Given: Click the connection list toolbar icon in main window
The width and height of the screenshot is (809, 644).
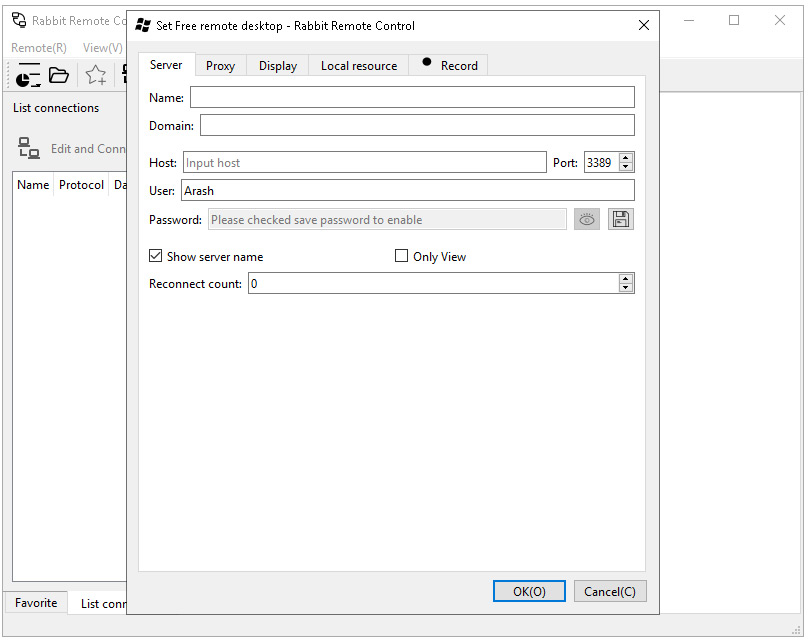Looking at the screenshot, I should coord(28,75).
